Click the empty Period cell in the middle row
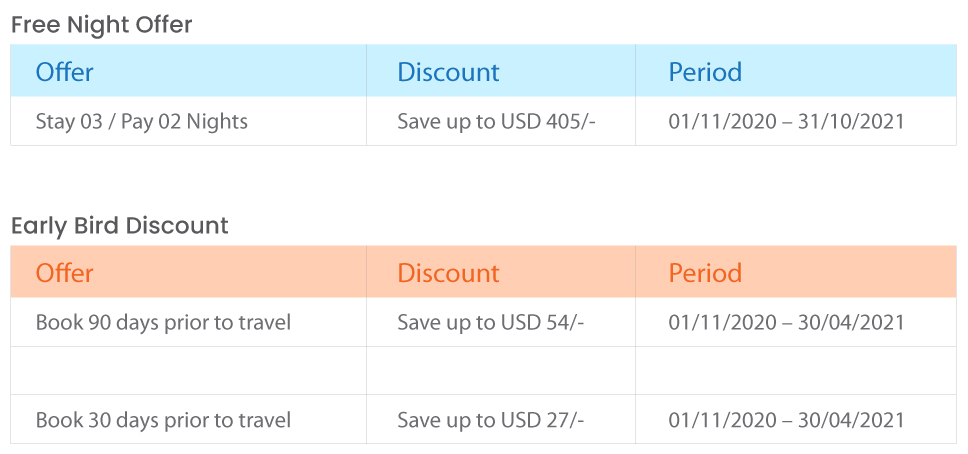968x454 pixels. click(x=796, y=371)
